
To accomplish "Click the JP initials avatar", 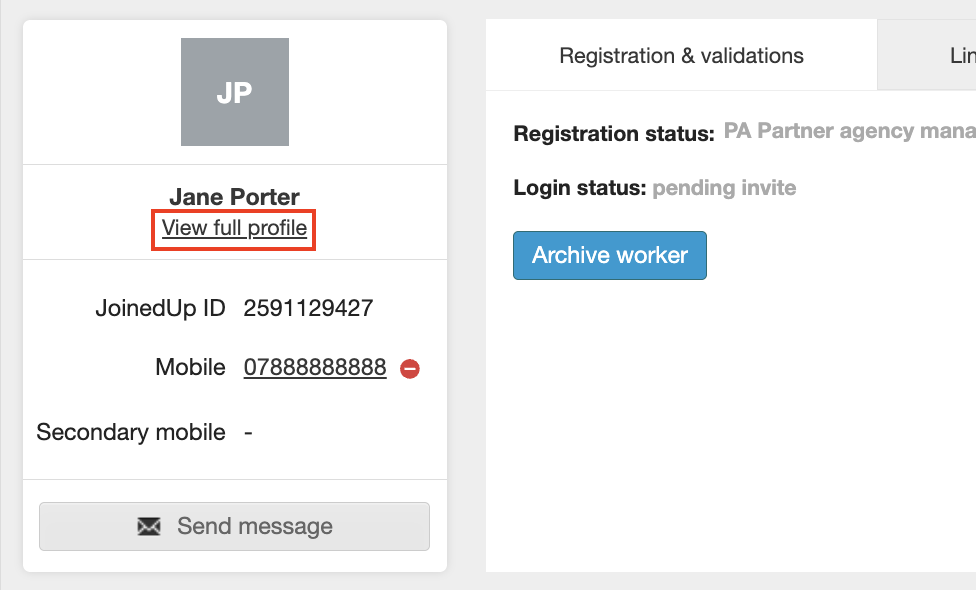I will tap(235, 92).
